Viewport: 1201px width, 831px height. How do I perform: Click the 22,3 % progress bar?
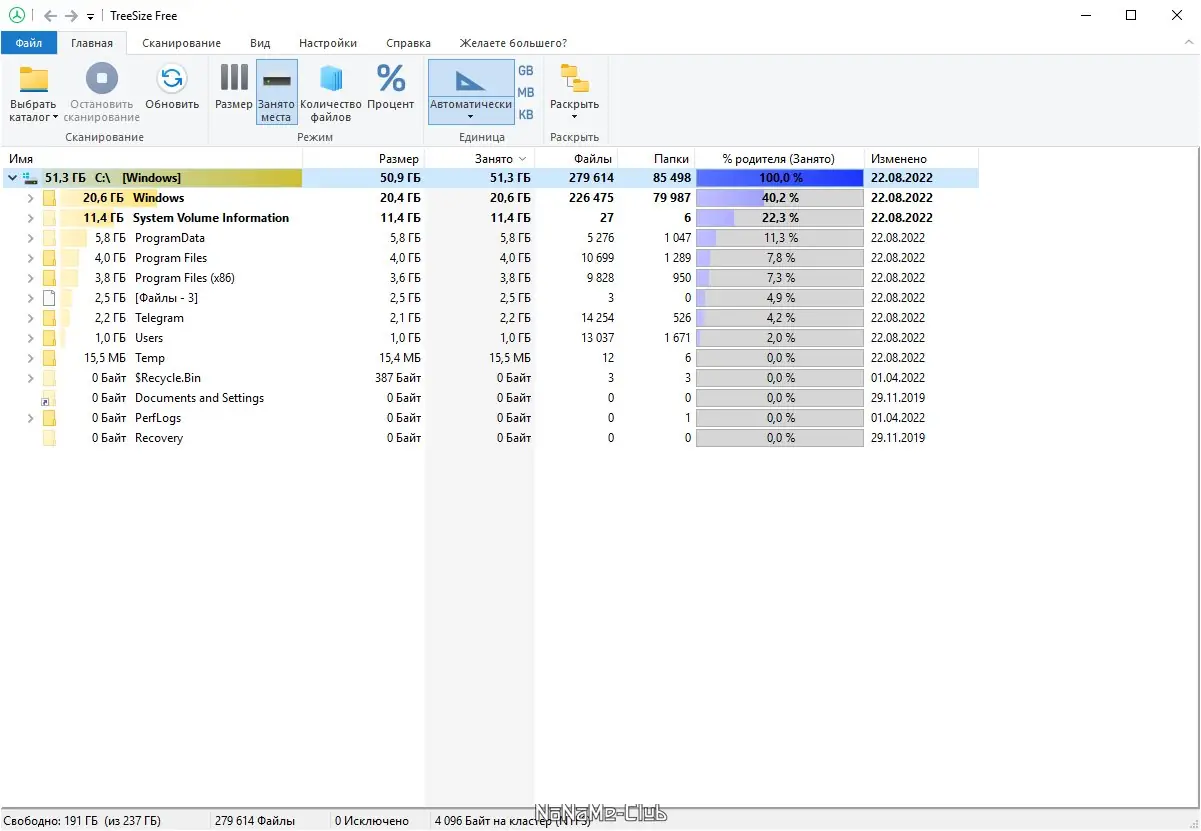click(780, 218)
